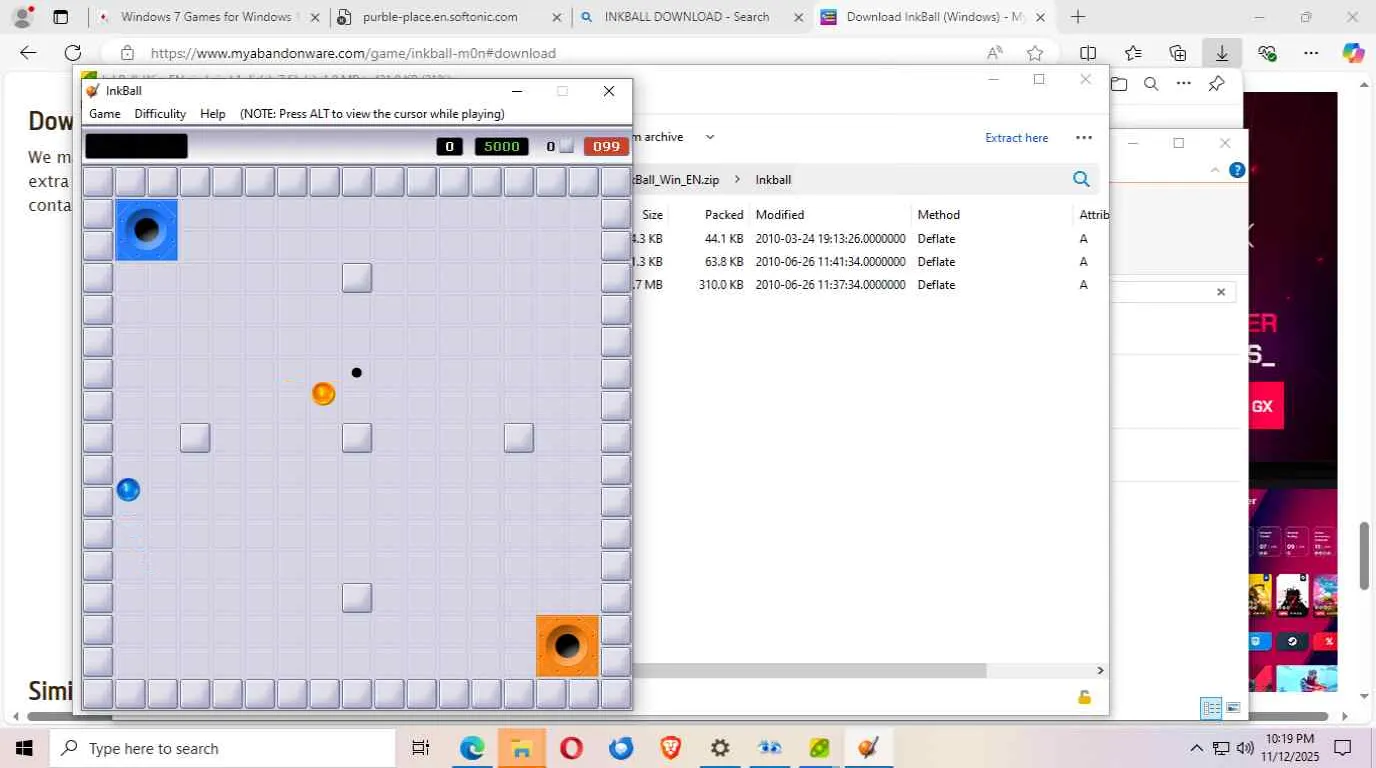Click the orange hole in InkBall

pos(567,646)
